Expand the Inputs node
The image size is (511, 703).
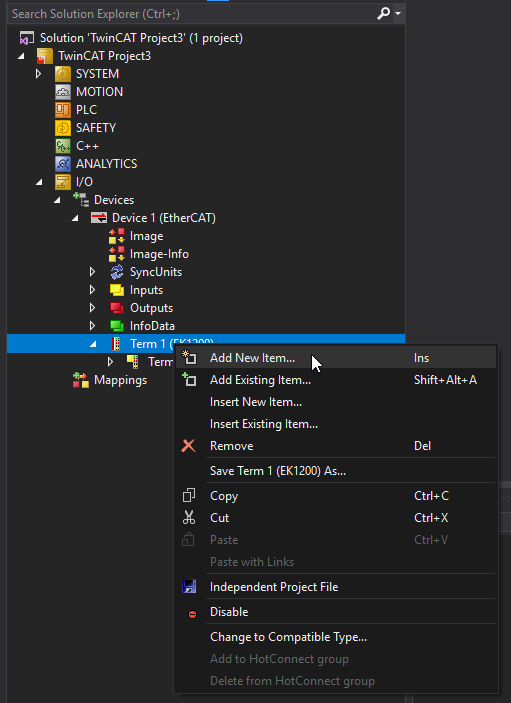click(92, 290)
